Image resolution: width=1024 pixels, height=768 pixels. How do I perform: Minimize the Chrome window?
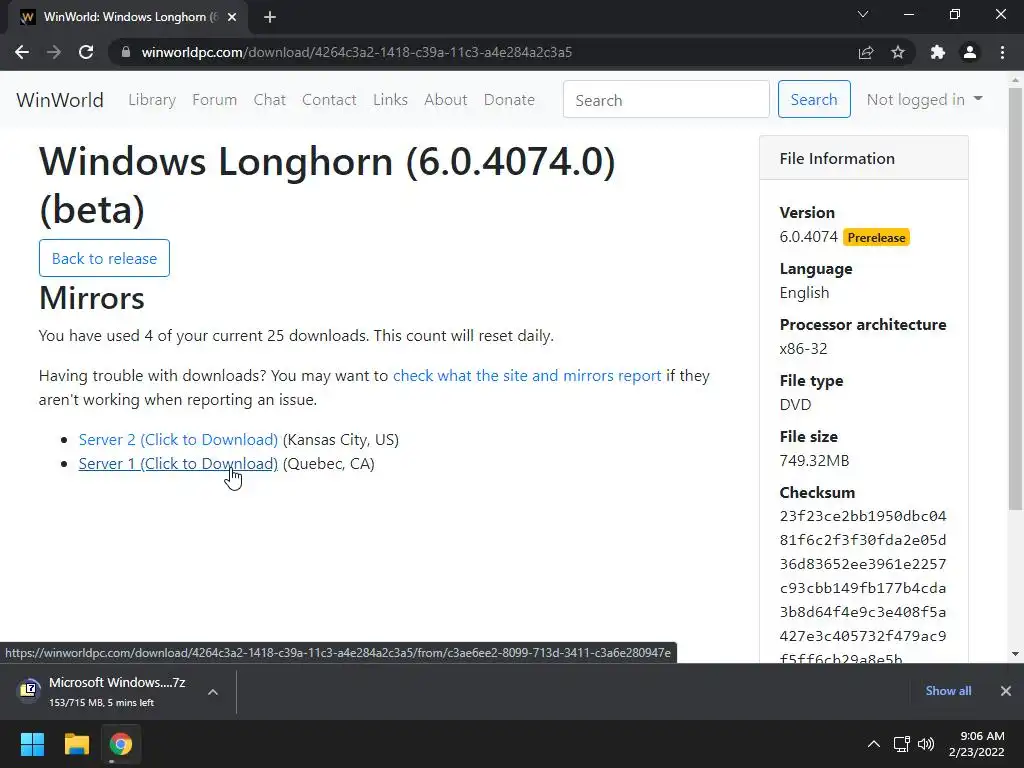[x=909, y=14]
